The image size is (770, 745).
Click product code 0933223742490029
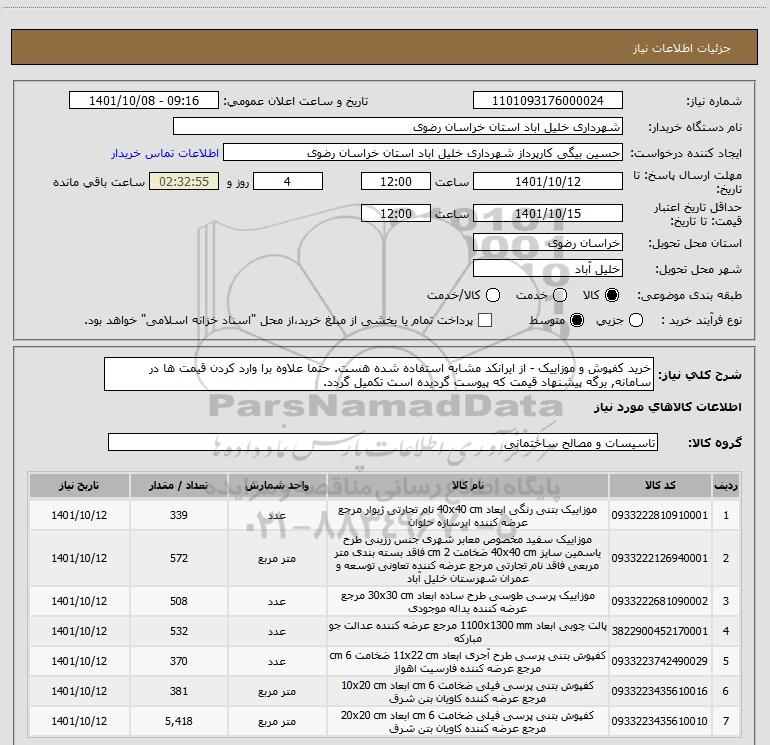[x=660, y=661]
